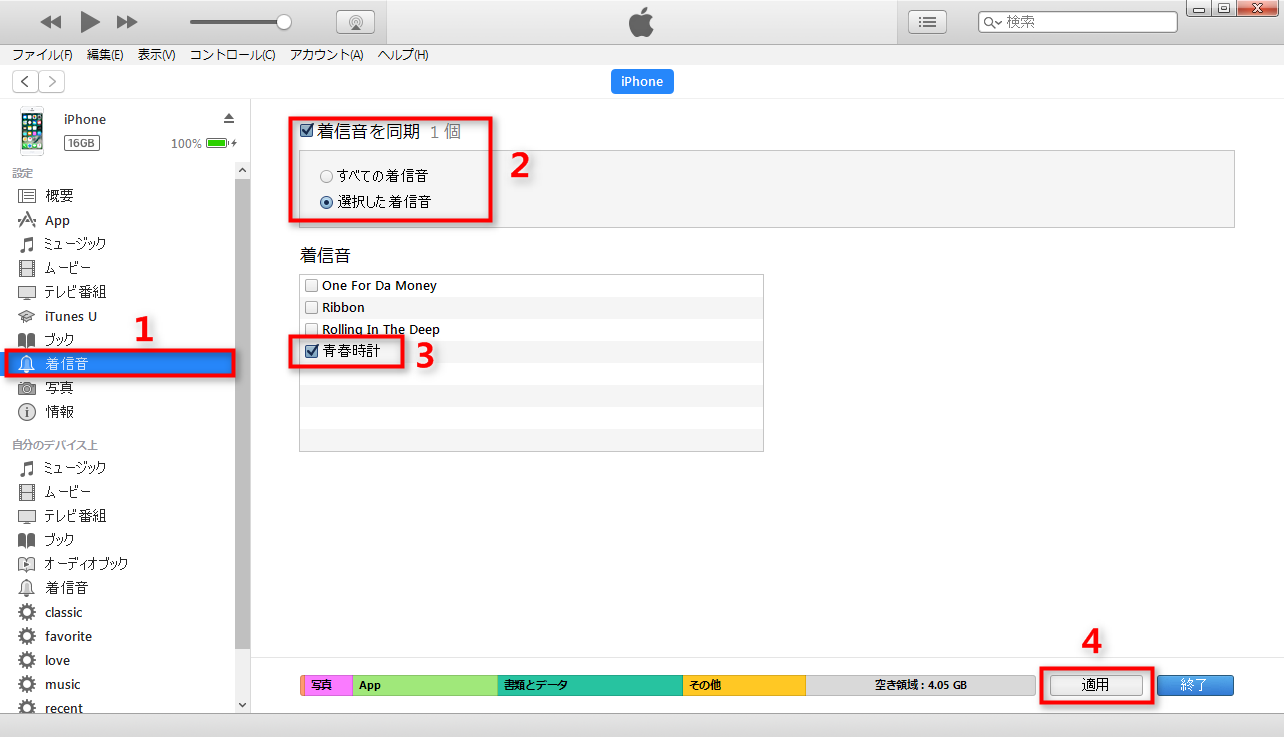Click the battery charge icon
Viewport: 1284px width, 737px height.
[218, 143]
